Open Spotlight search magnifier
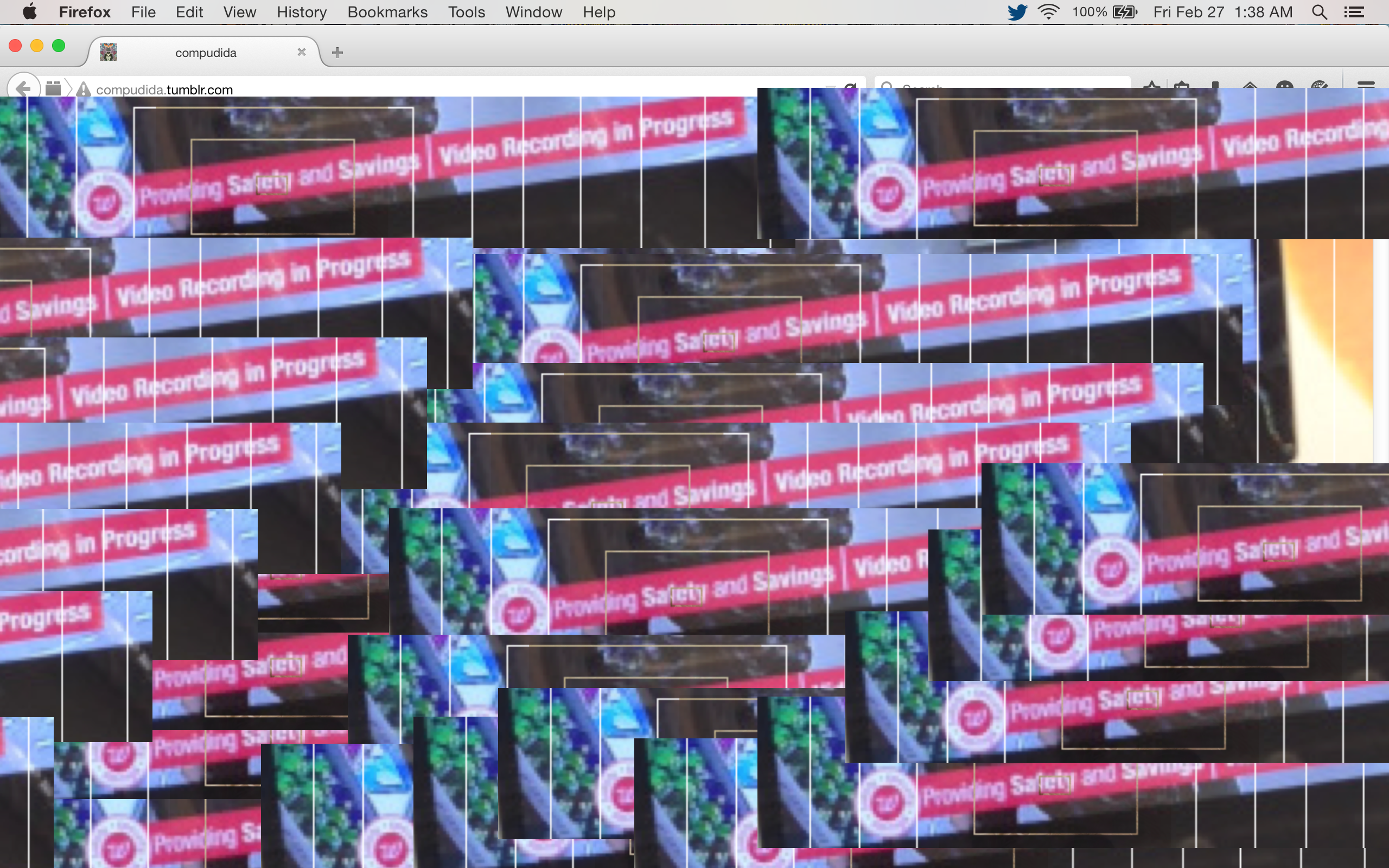Image resolution: width=1389 pixels, height=868 pixels. point(1319,12)
